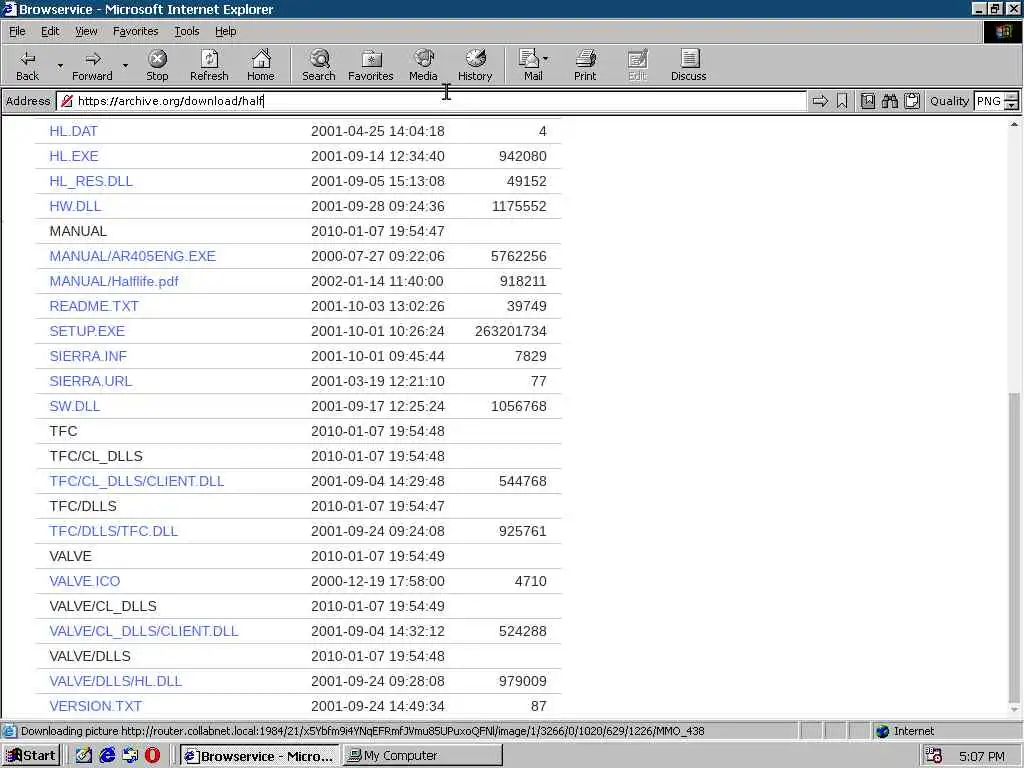This screenshot has width=1024, height=768.
Task: Open the TFC/DLLS/TFC.DLL link
Action: coord(114,532)
